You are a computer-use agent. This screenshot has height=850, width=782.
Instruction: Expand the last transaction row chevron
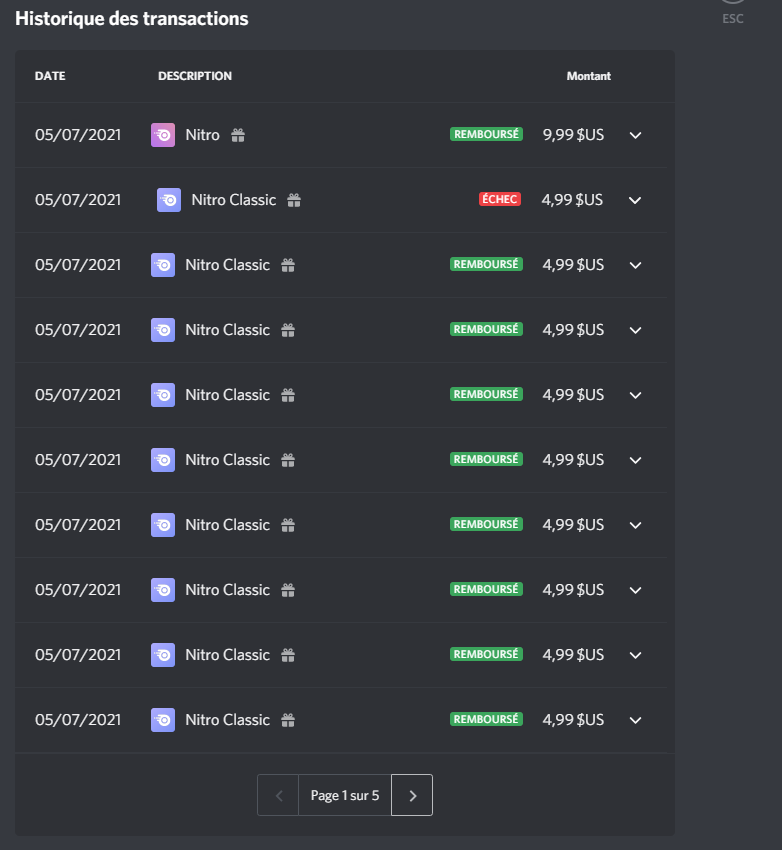635,720
